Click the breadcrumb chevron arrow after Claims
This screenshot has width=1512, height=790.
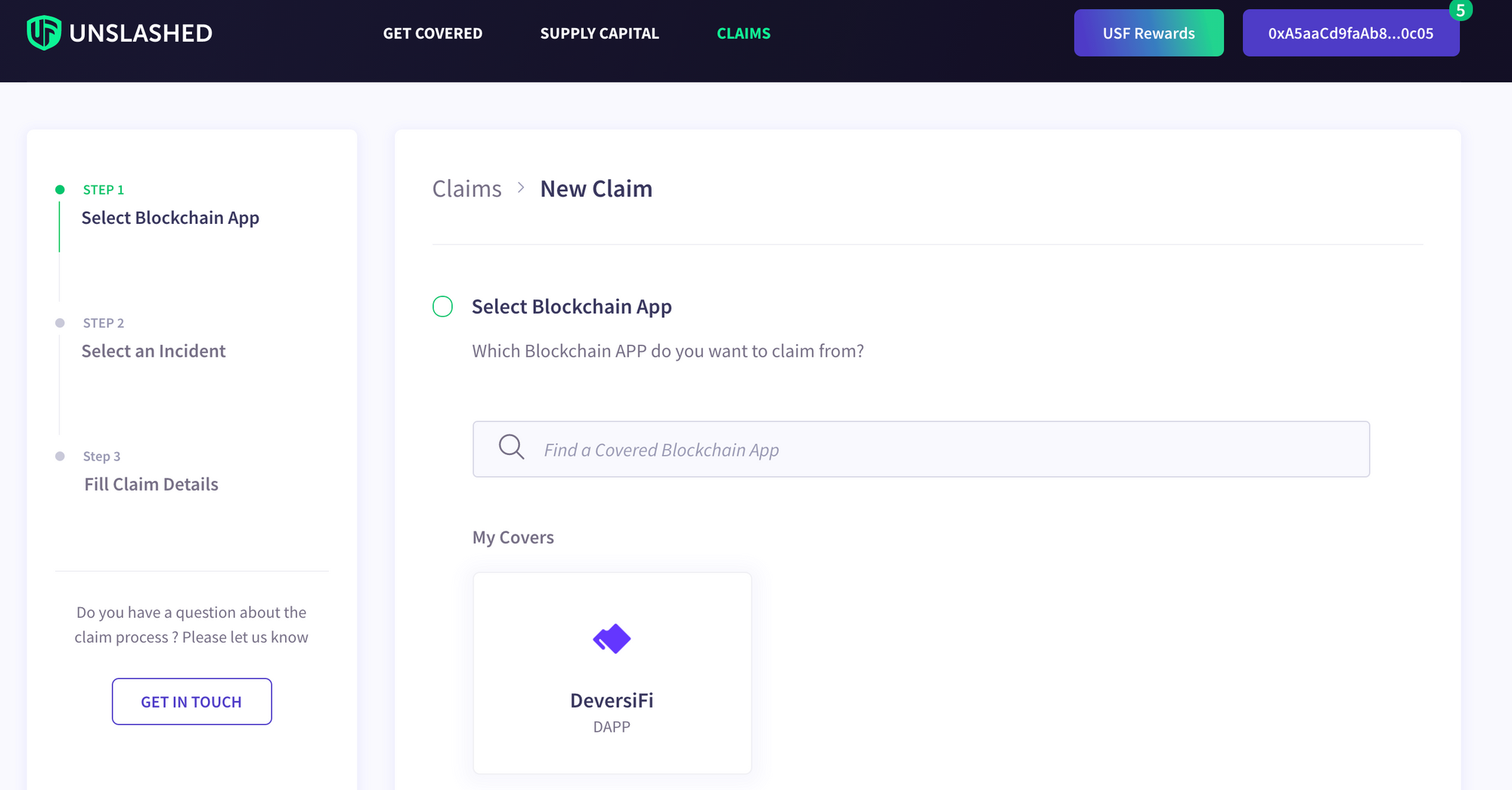coord(521,188)
